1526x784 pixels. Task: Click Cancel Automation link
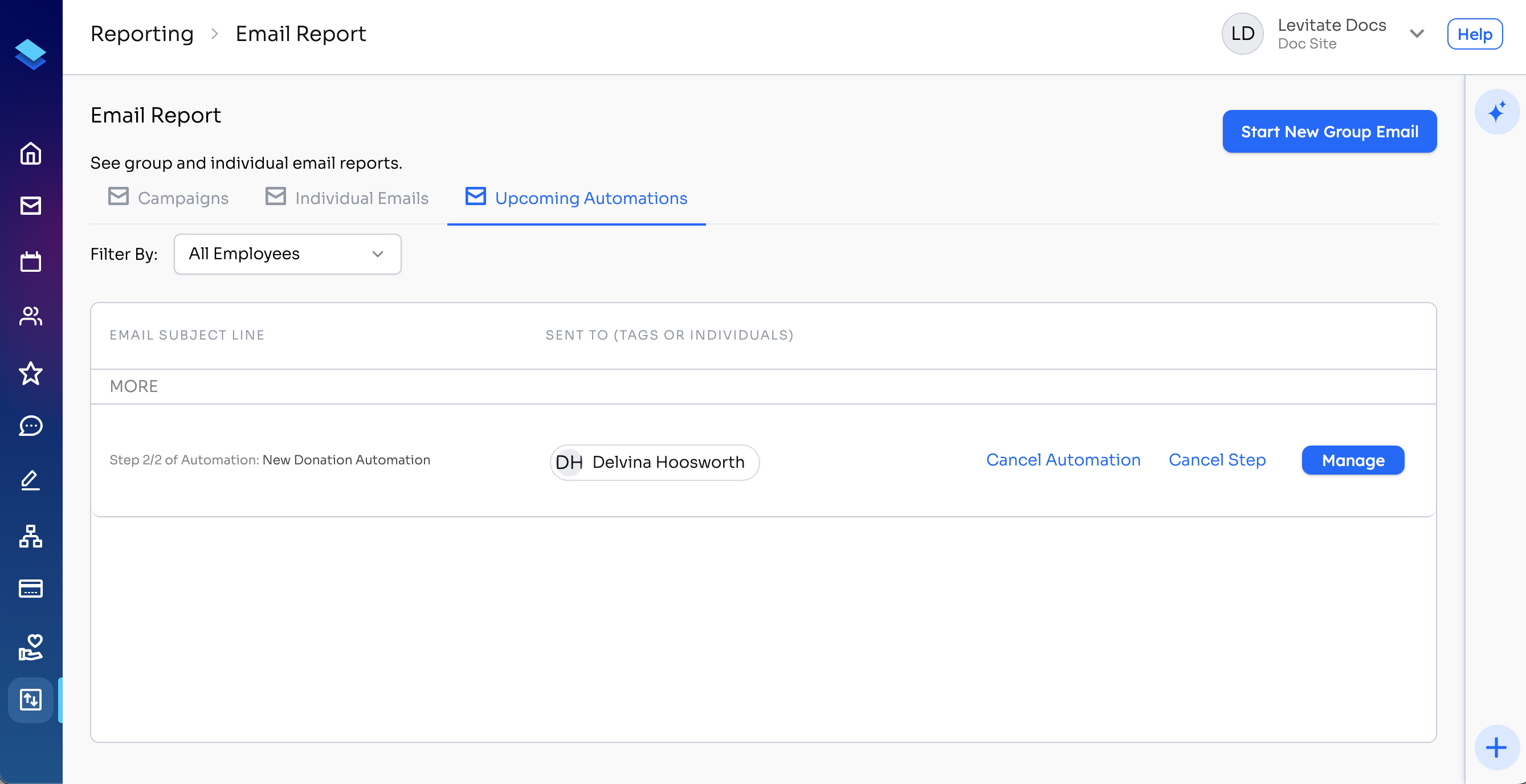coord(1063,460)
